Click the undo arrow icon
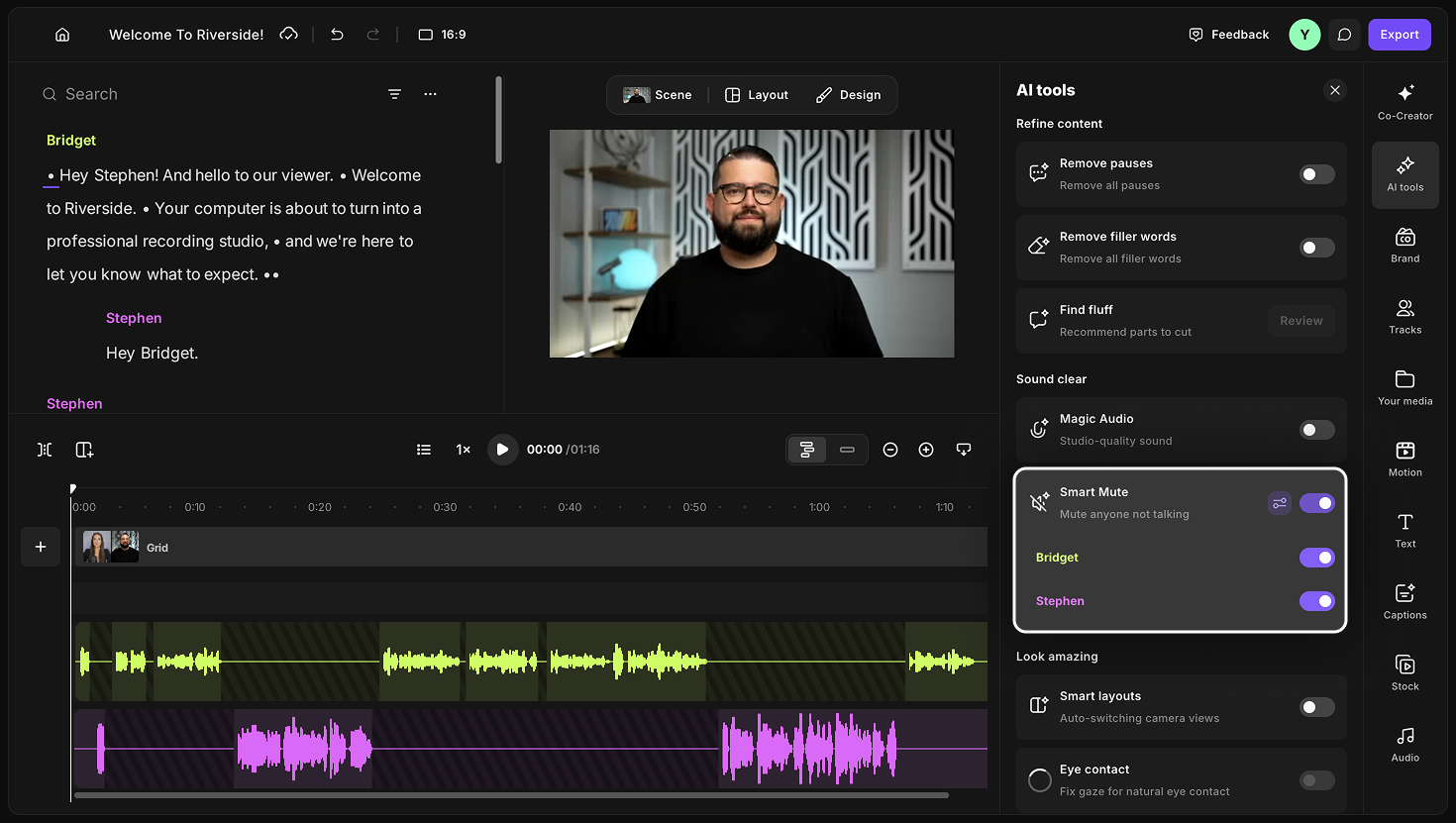Screen dimensions: 1456x823 (x=337, y=35)
